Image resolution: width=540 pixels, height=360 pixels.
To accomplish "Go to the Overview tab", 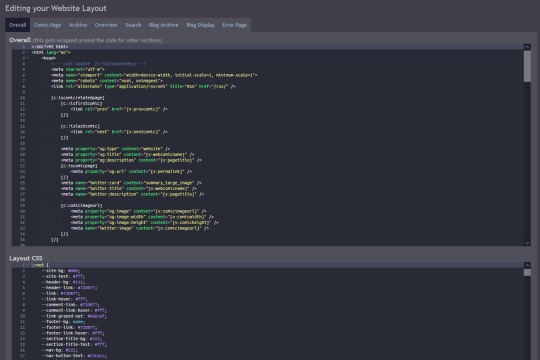I will click(106, 25).
